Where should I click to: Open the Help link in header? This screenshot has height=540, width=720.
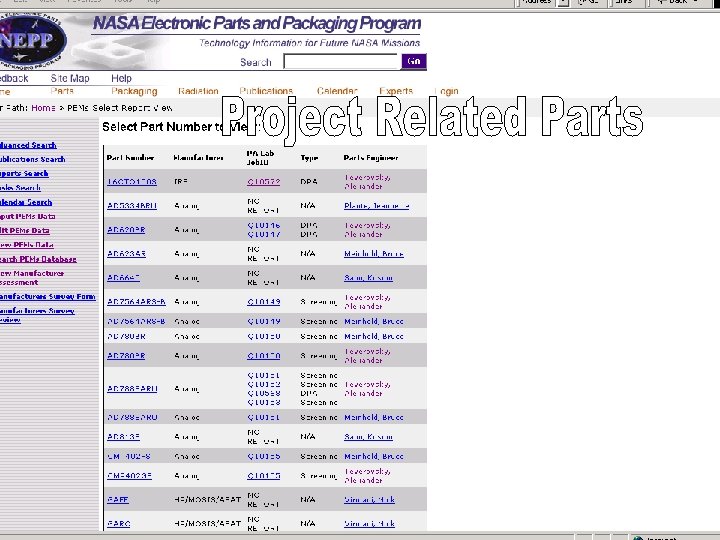coord(121,78)
